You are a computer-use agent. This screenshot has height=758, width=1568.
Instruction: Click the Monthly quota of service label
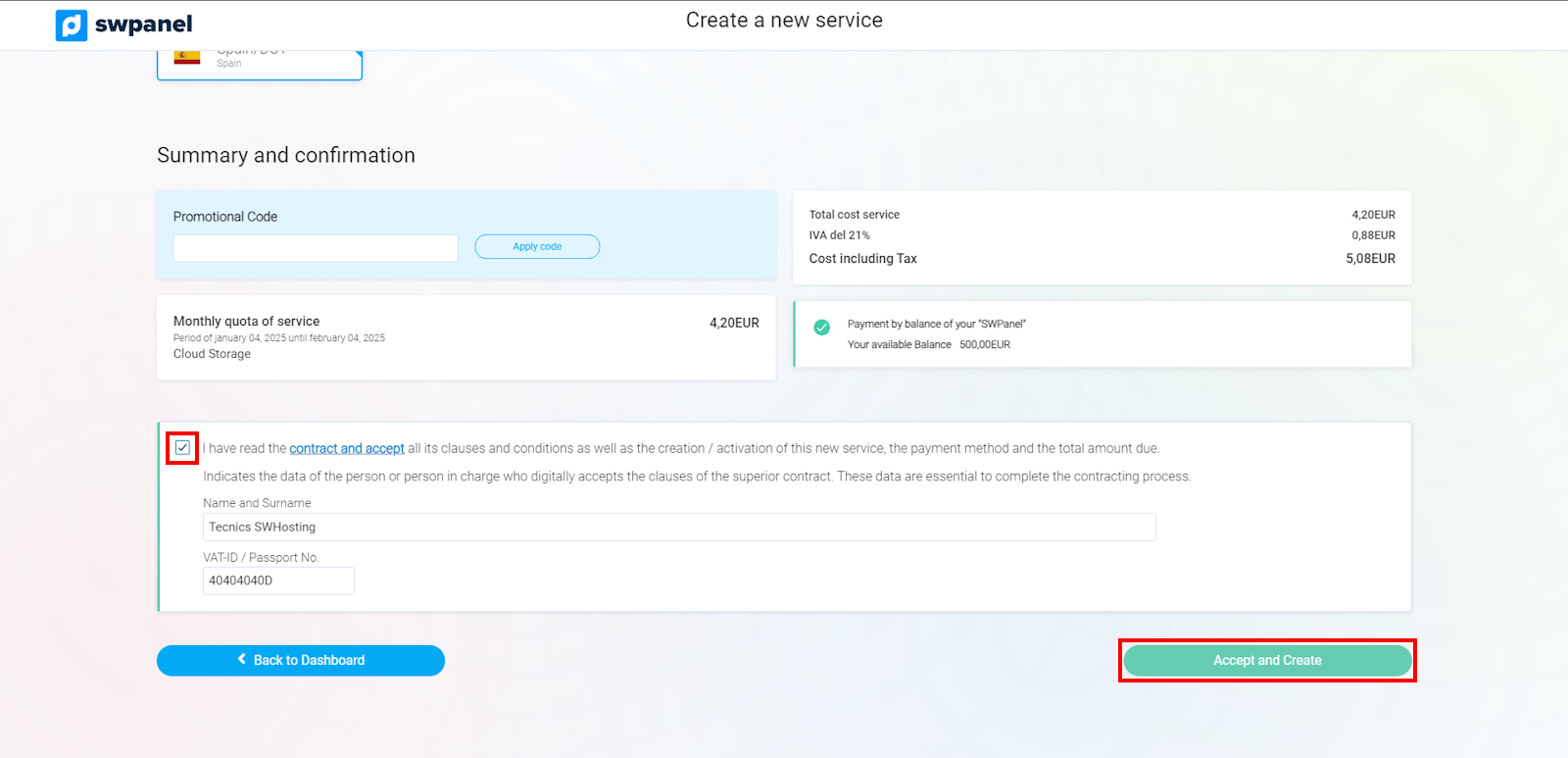(246, 322)
